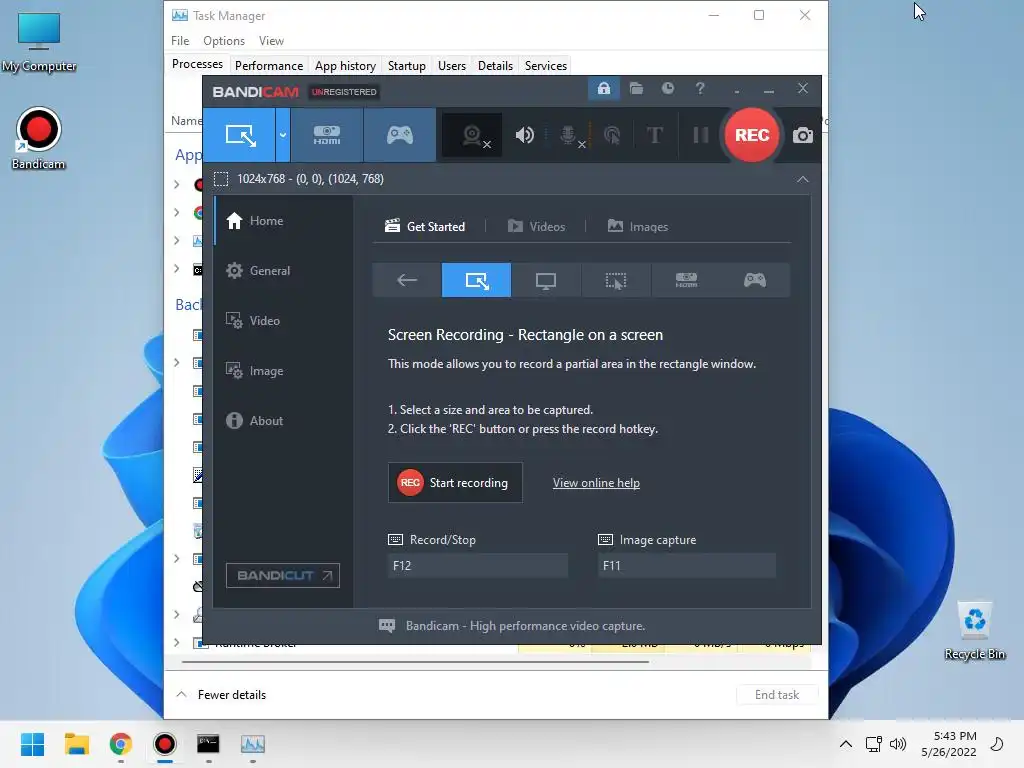The width and height of the screenshot is (1024, 768).
Task: Open View online help link
Action: (x=596, y=483)
